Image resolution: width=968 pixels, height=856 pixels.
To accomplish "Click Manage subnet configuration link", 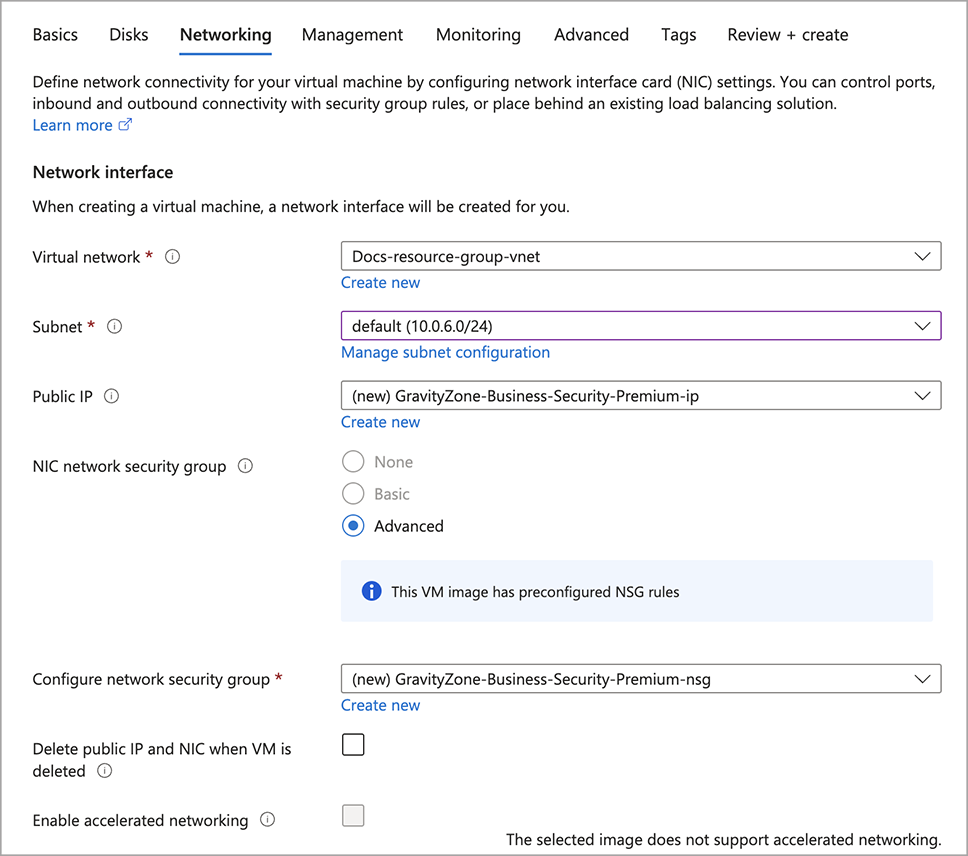I will (445, 352).
